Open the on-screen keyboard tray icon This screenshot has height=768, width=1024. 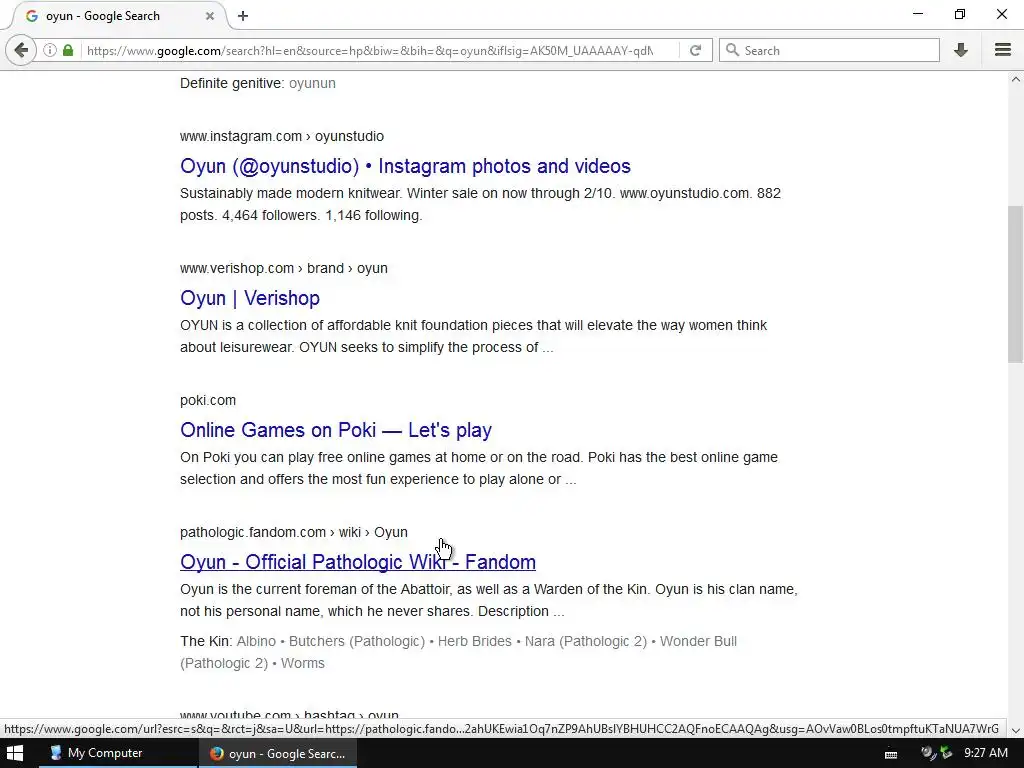[891, 754]
